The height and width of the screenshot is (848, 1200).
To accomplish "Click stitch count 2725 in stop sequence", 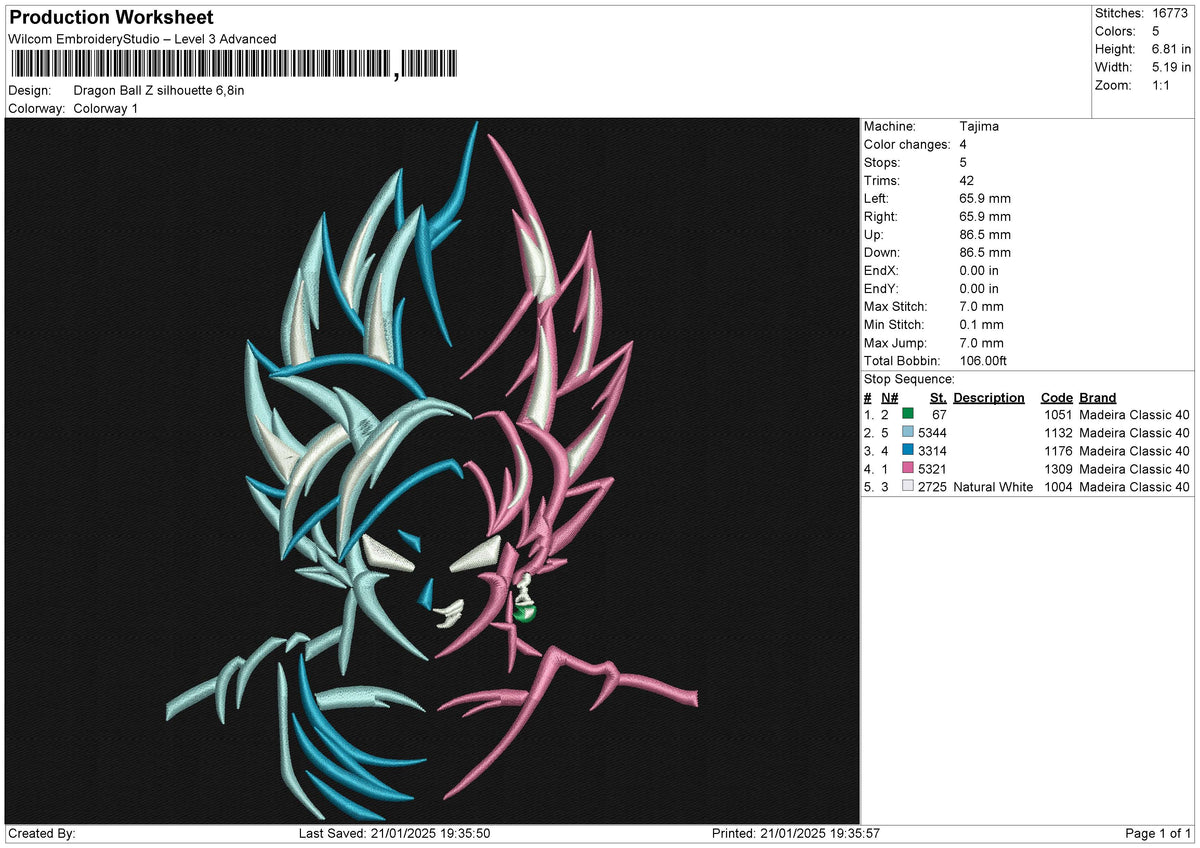I will (932, 486).
